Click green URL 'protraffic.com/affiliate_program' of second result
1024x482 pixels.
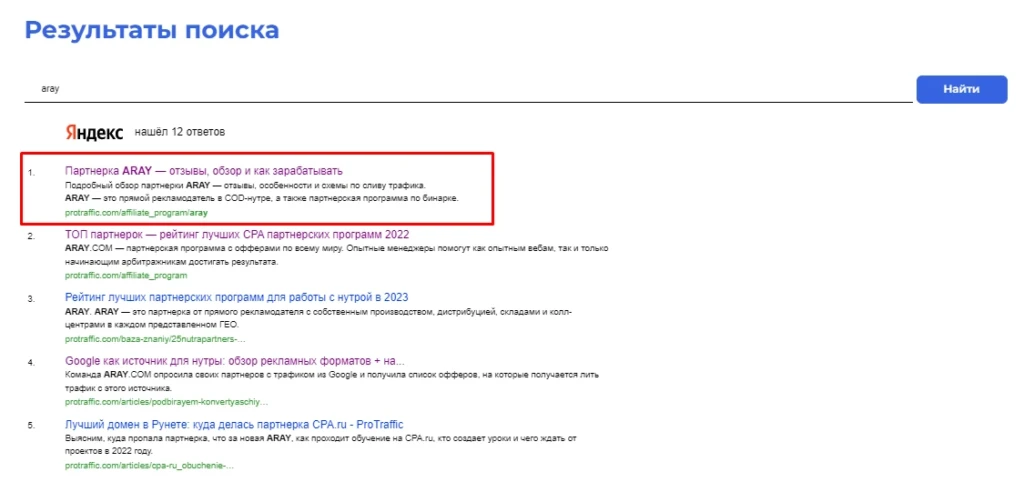tap(126, 275)
